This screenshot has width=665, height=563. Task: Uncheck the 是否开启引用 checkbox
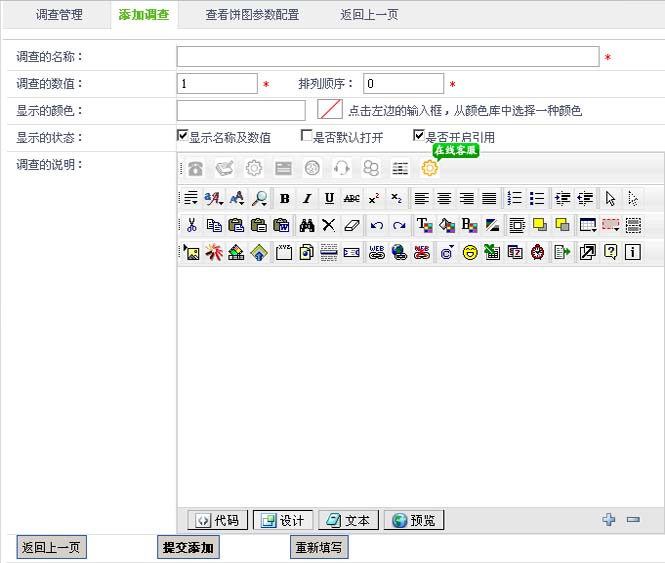419,136
